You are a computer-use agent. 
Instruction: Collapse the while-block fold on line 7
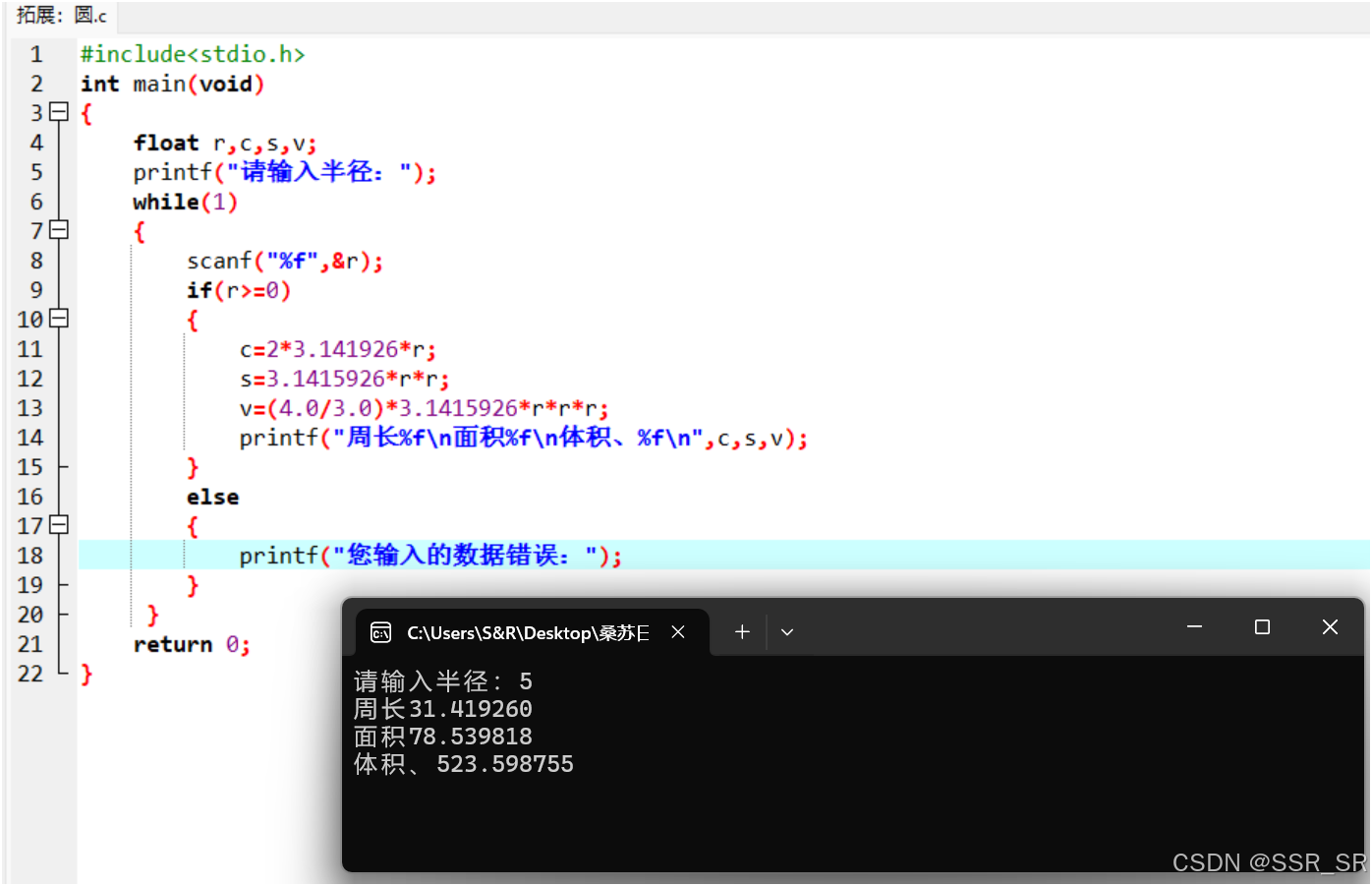[59, 230]
